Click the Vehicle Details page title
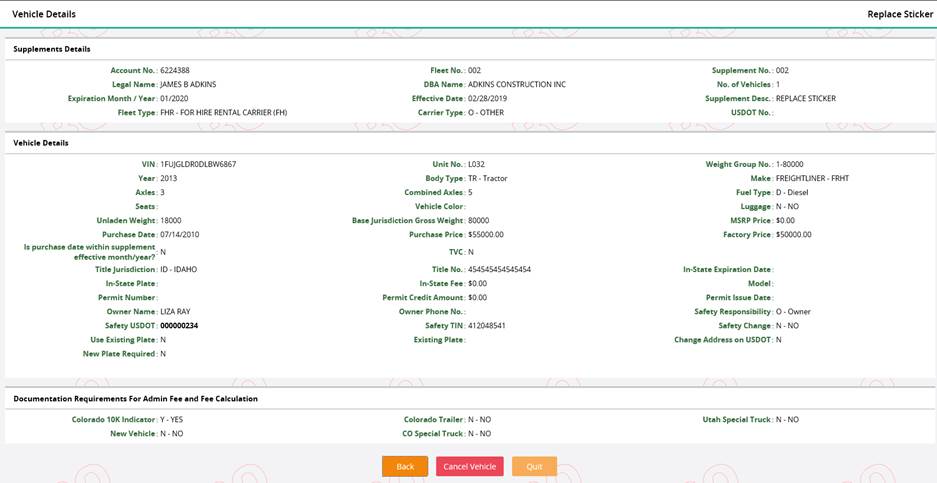Screen dimensions: 937x483 (x=44, y=14)
